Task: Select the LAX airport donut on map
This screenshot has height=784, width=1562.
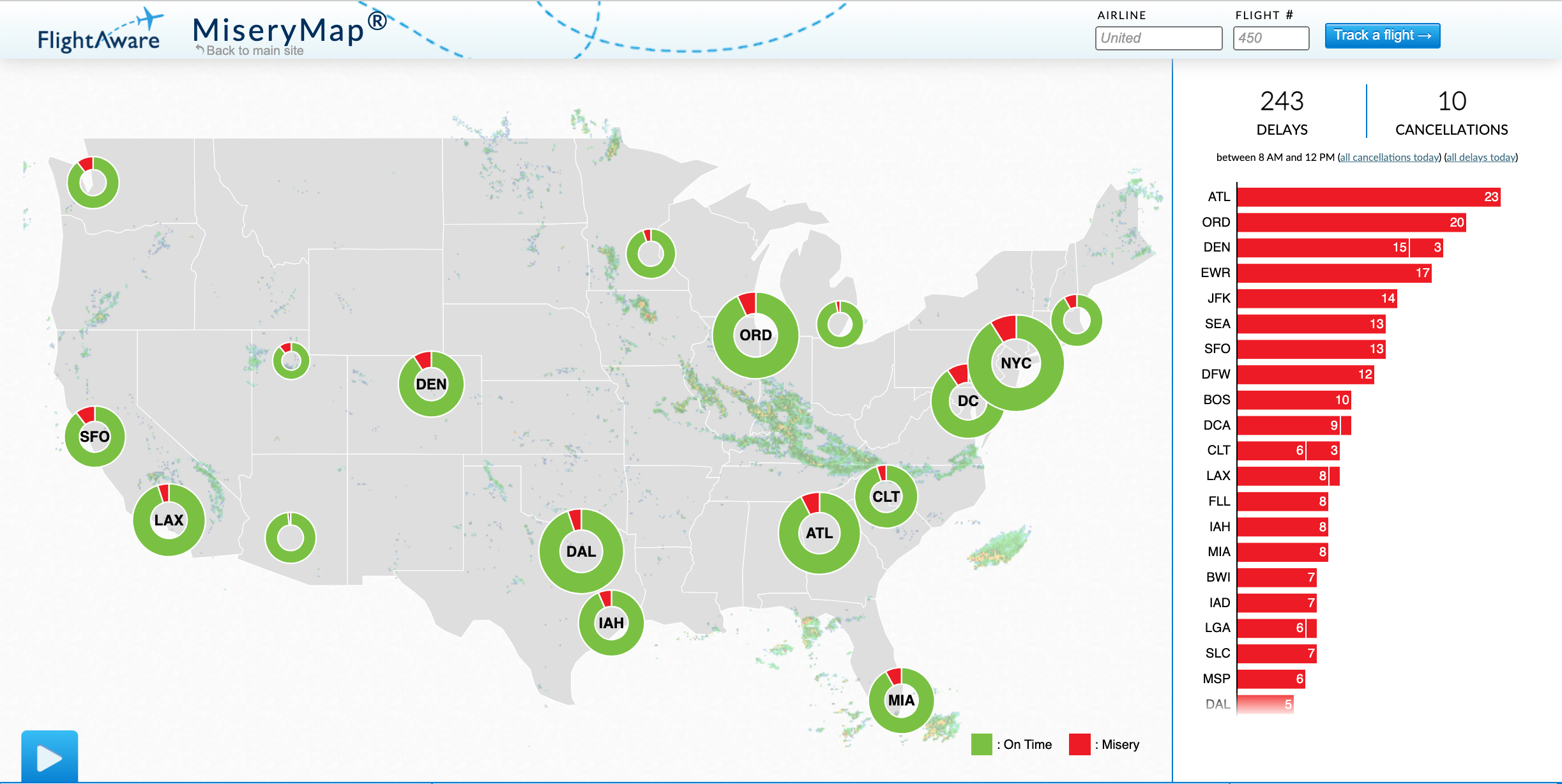Action: click(x=169, y=520)
